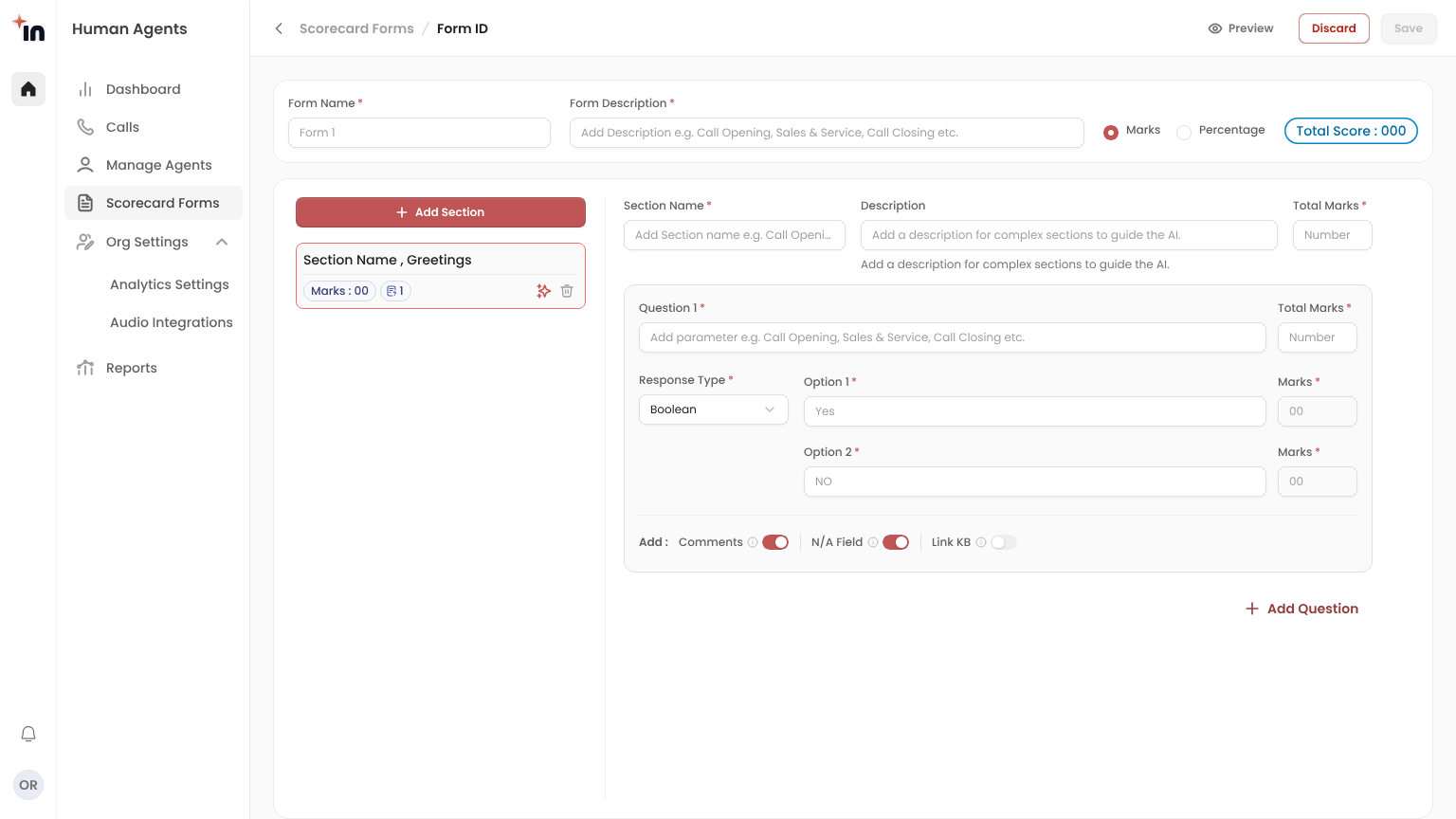
Task: Turn off the N/A Field toggle
Action: point(896,542)
